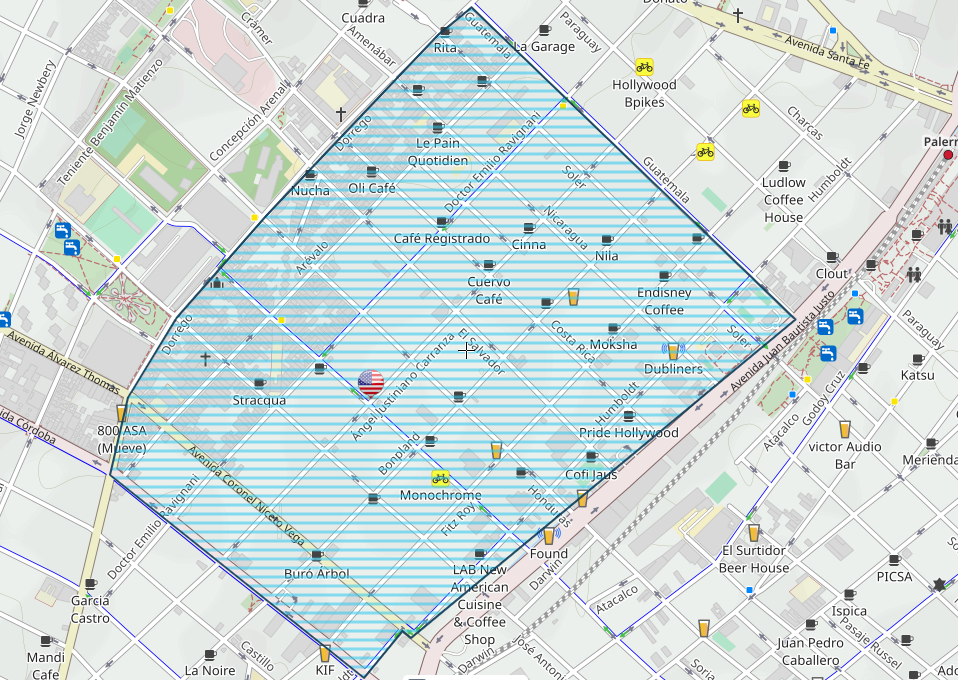The image size is (958, 680).
Task: Click the Avenida Santa Fe street label
Action: click(827, 51)
